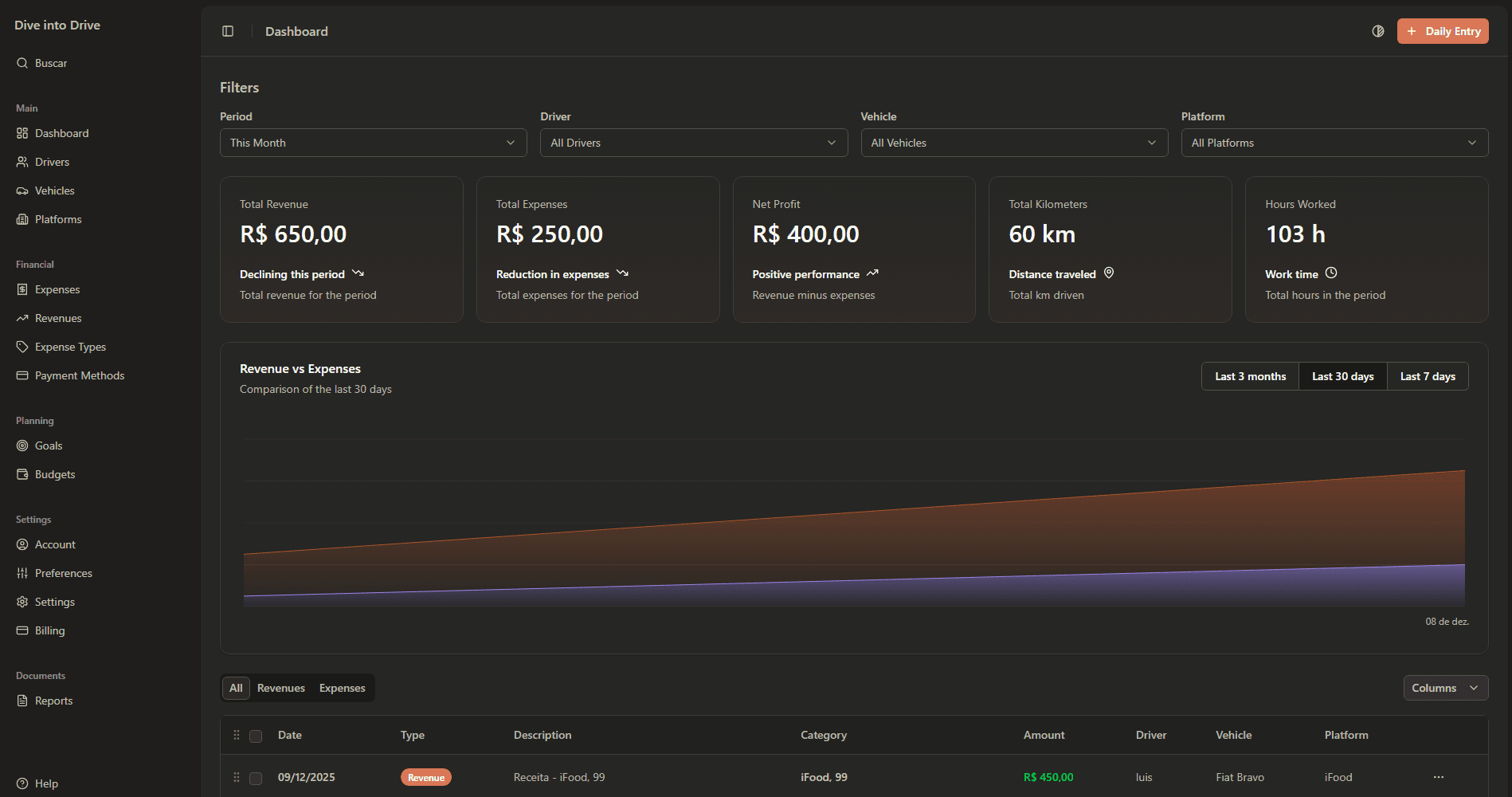Toggle the dark/light theme icon
The width and height of the screenshot is (1512, 797).
(1378, 31)
